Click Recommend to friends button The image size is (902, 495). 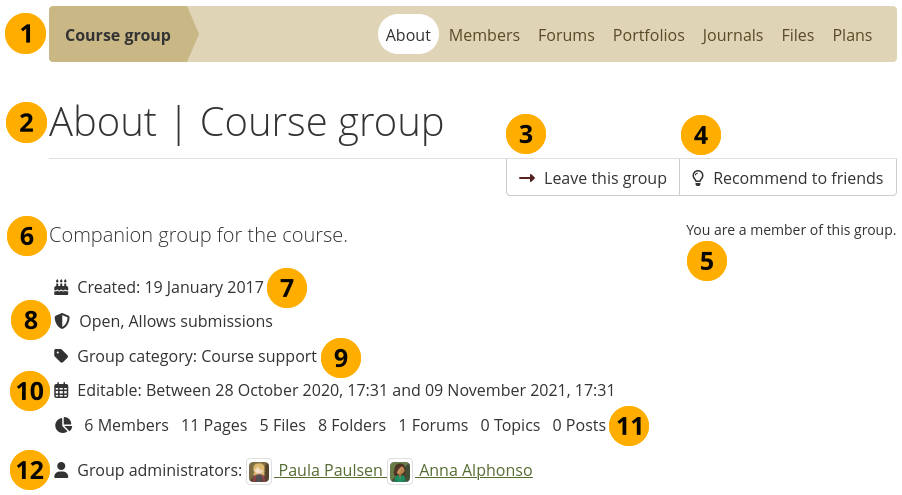click(788, 178)
